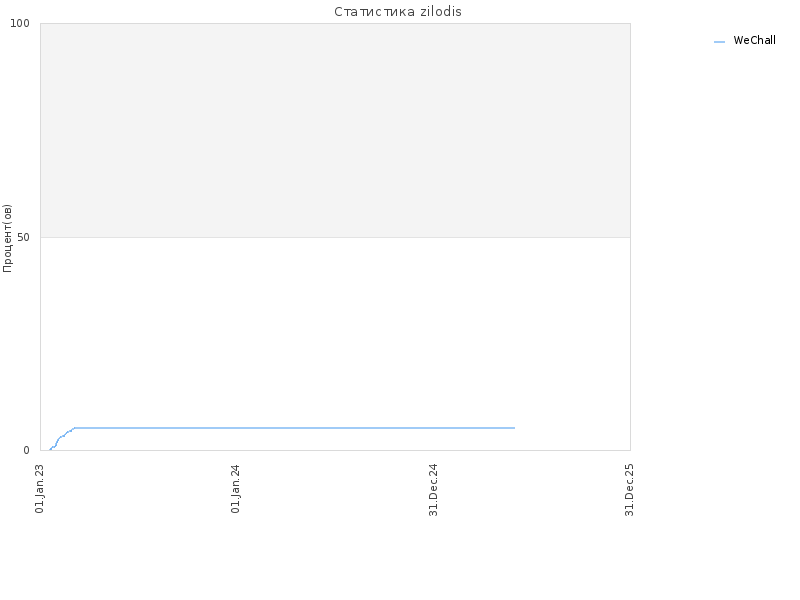Click the 50 y-axis value label
Viewport: 800px width, 600px height.
tap(23, 237)
